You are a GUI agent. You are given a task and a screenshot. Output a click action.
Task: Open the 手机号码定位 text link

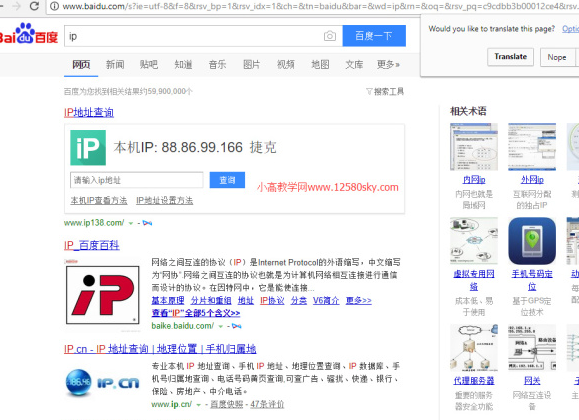[x=532, y=280]
